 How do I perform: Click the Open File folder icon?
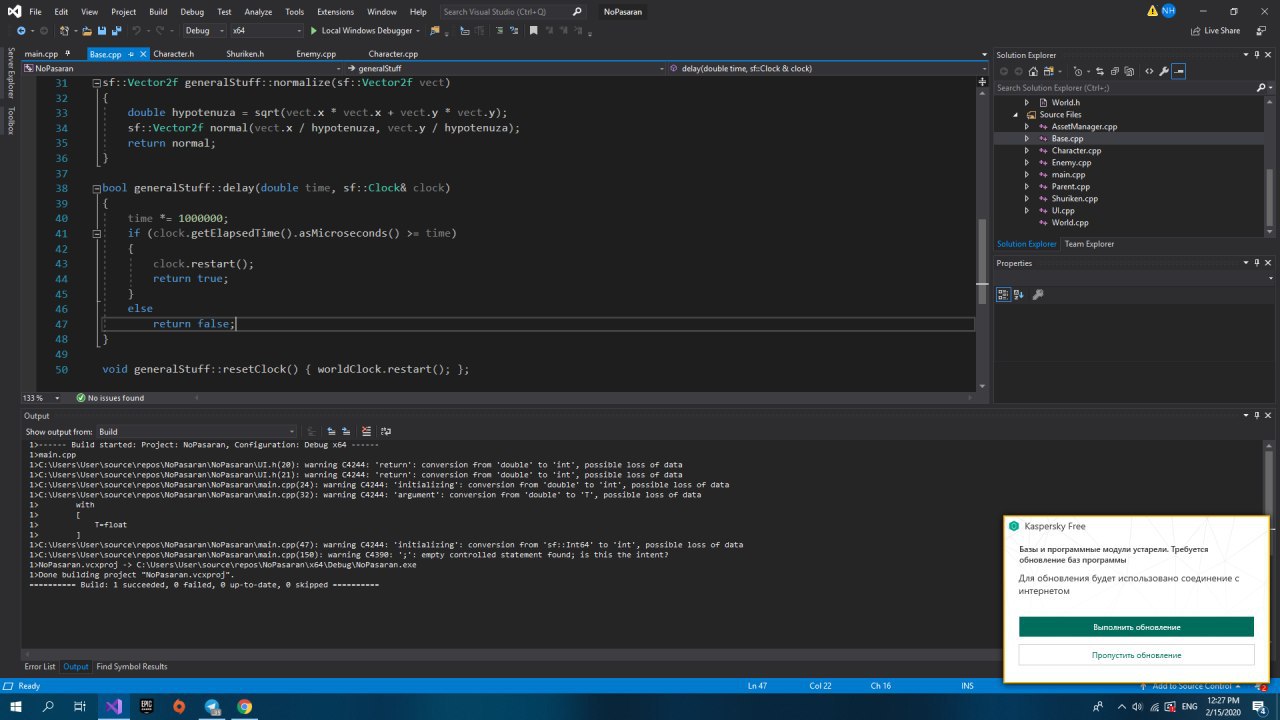click(x=87, y=30)
